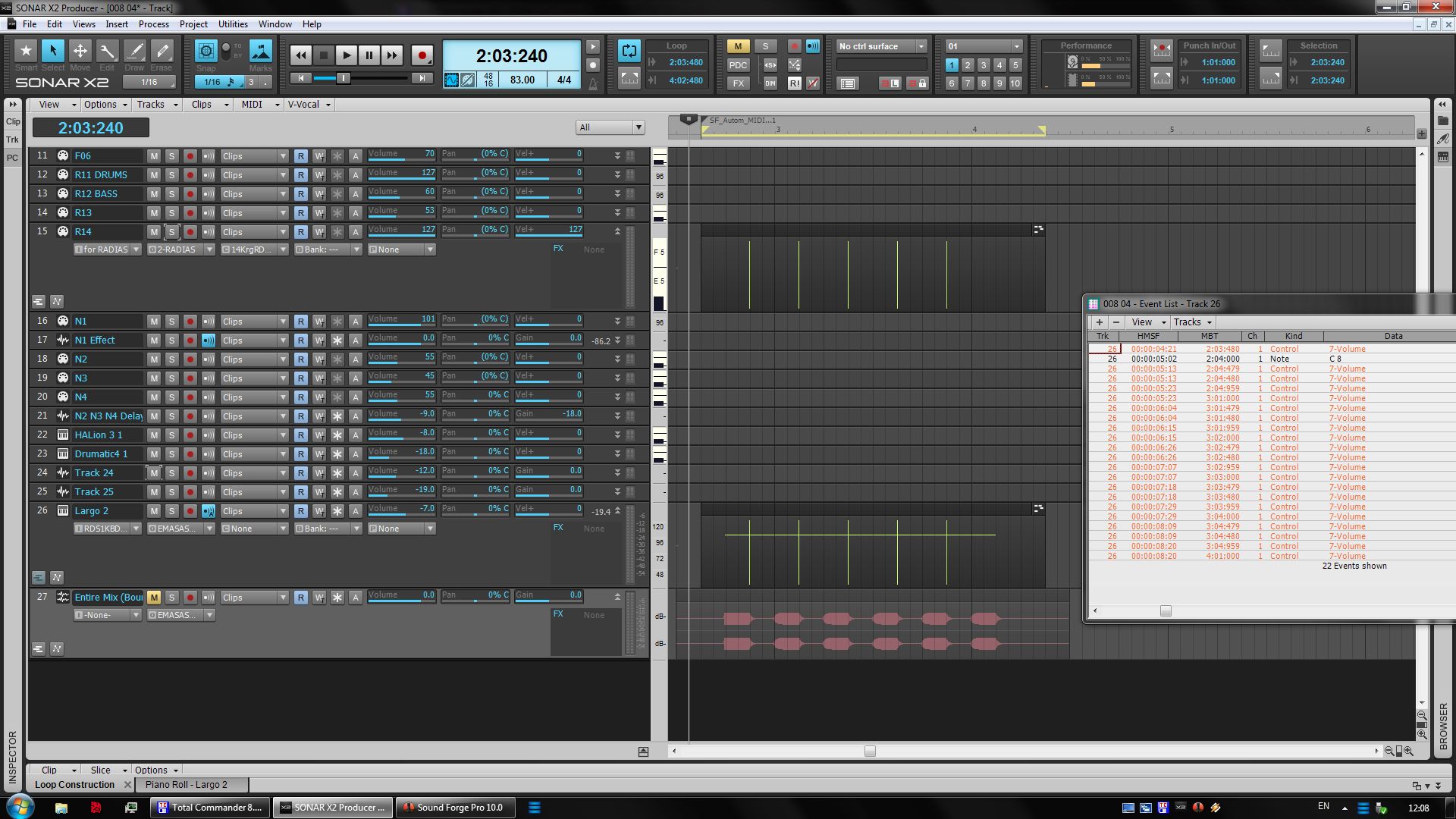Select the Draw tool
The height and width of the screenshot is (819, 1456).
point(134,52)
